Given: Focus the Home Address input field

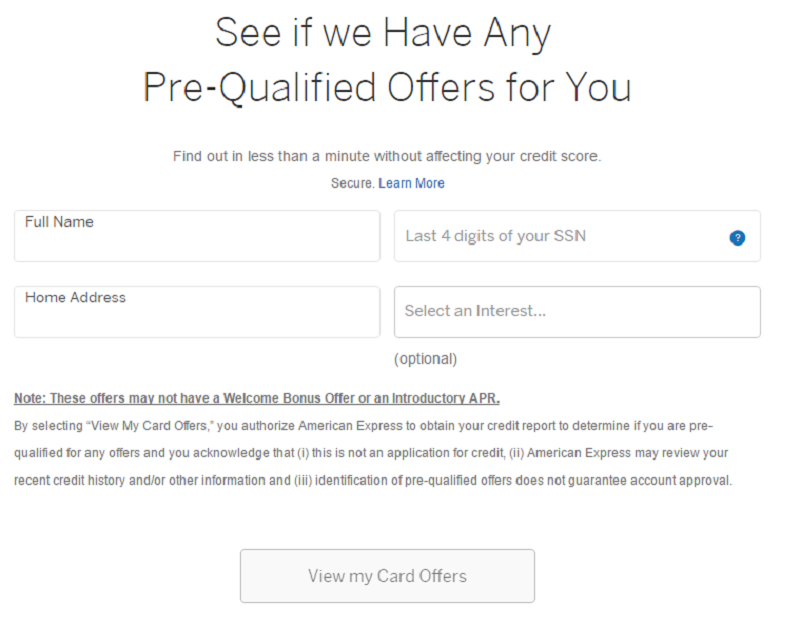Looking at the screenshot, I should (x=197, y=320).
